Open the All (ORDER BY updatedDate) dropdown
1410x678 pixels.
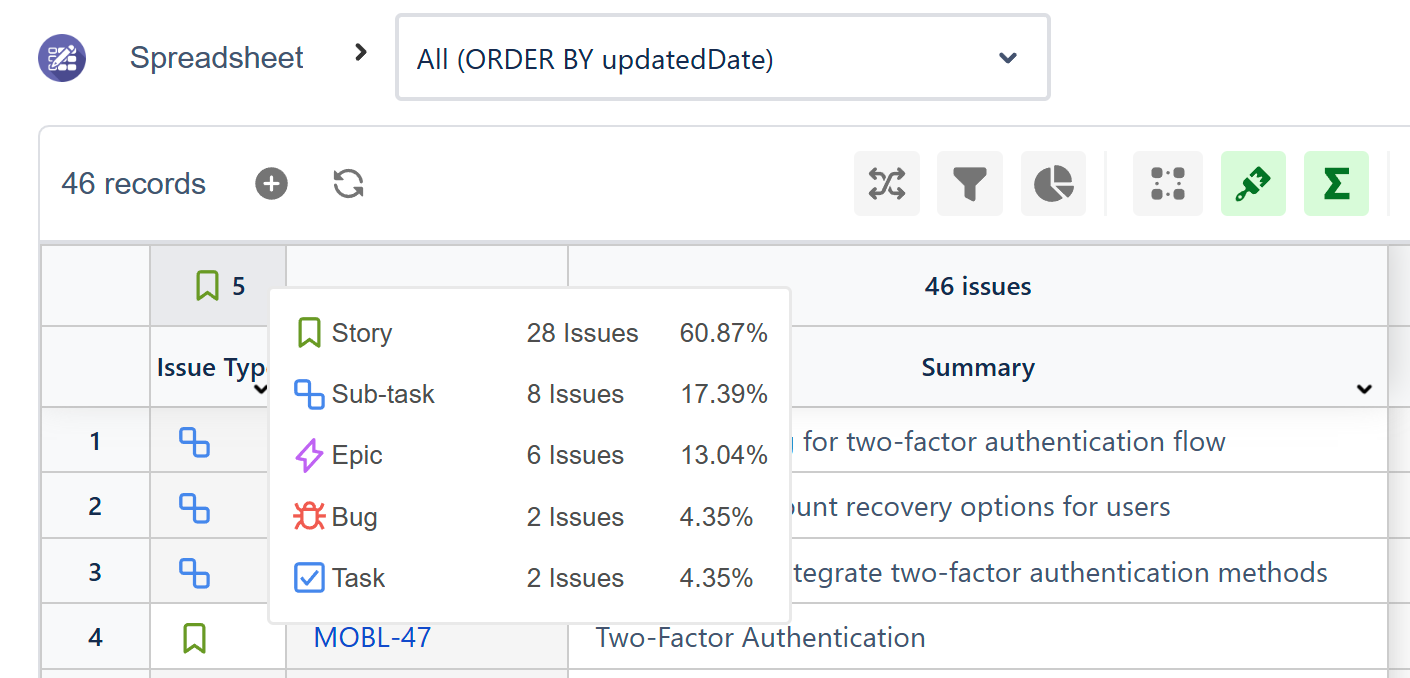tap(723, 58)
